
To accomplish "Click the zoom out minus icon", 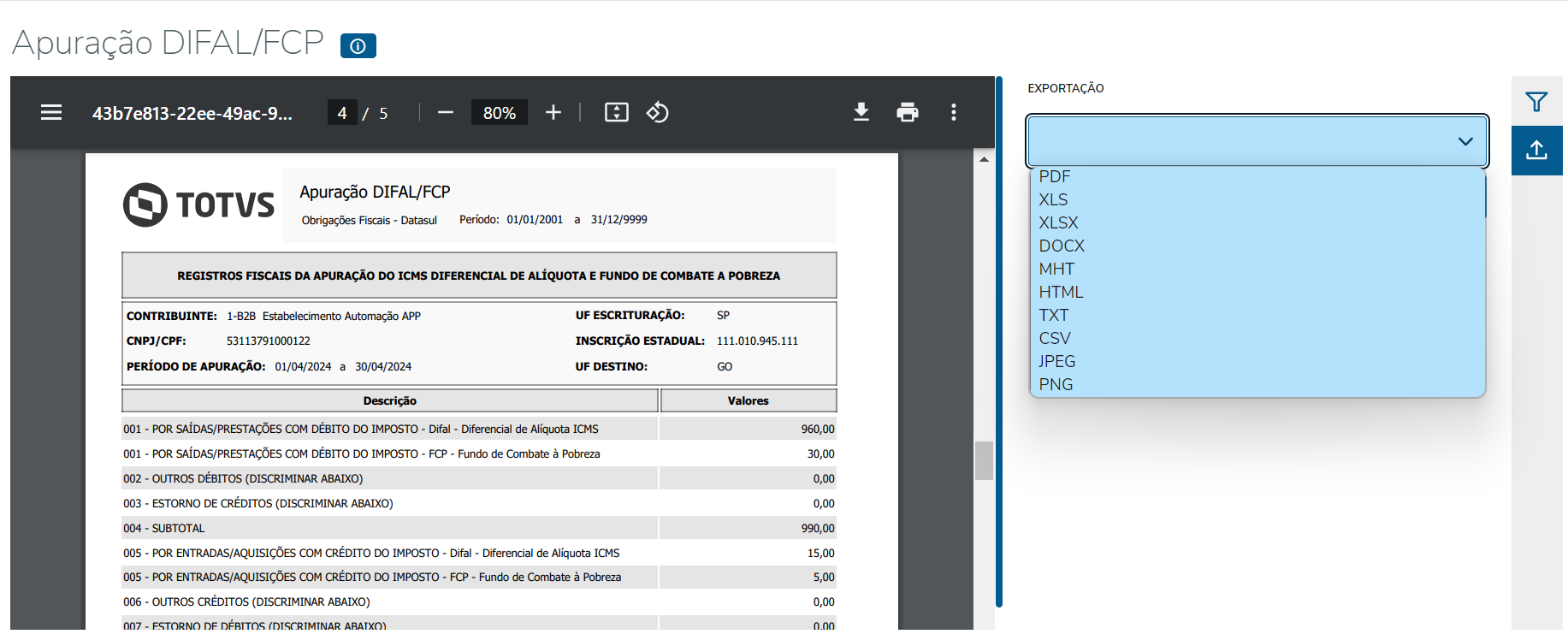I will pyautogui.click(x=446, y=112).
